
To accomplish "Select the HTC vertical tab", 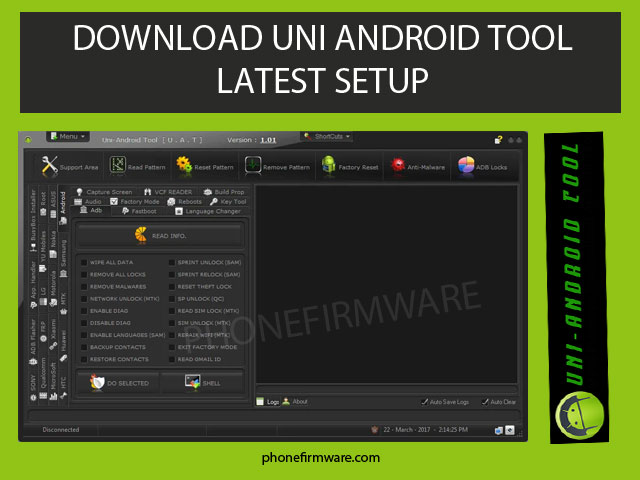I will 63,388.
